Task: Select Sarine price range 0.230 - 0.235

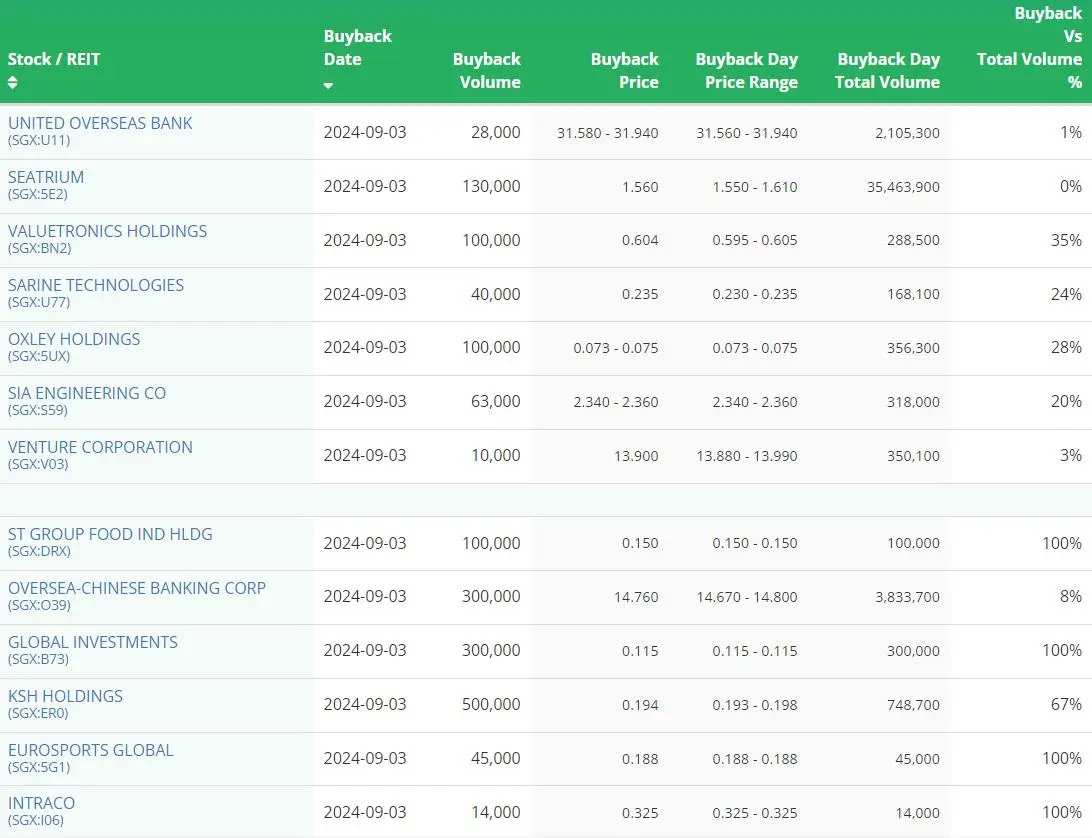Action: tap(755, 295)
